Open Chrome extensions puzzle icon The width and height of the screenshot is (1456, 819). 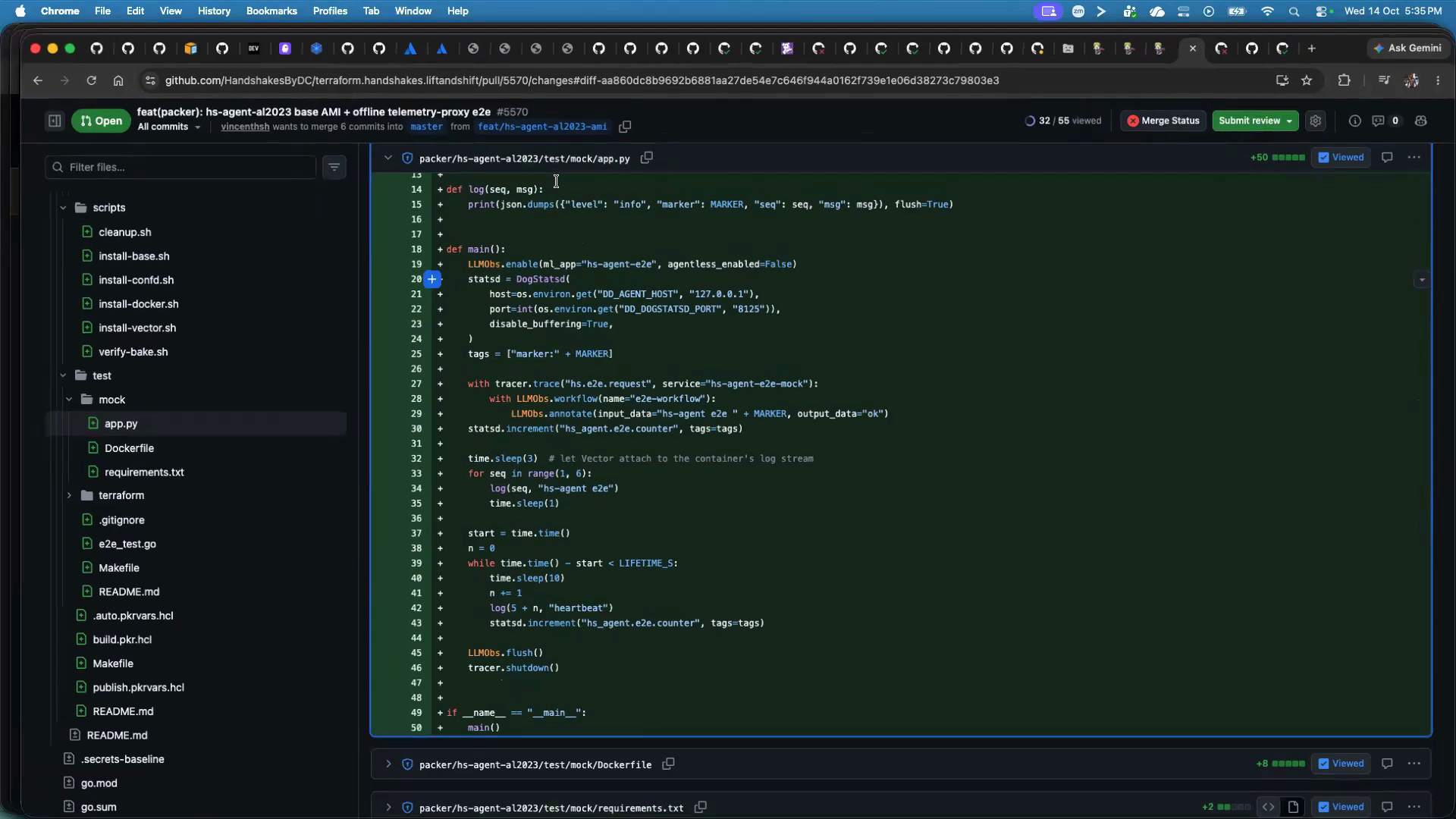[1345, 80]
